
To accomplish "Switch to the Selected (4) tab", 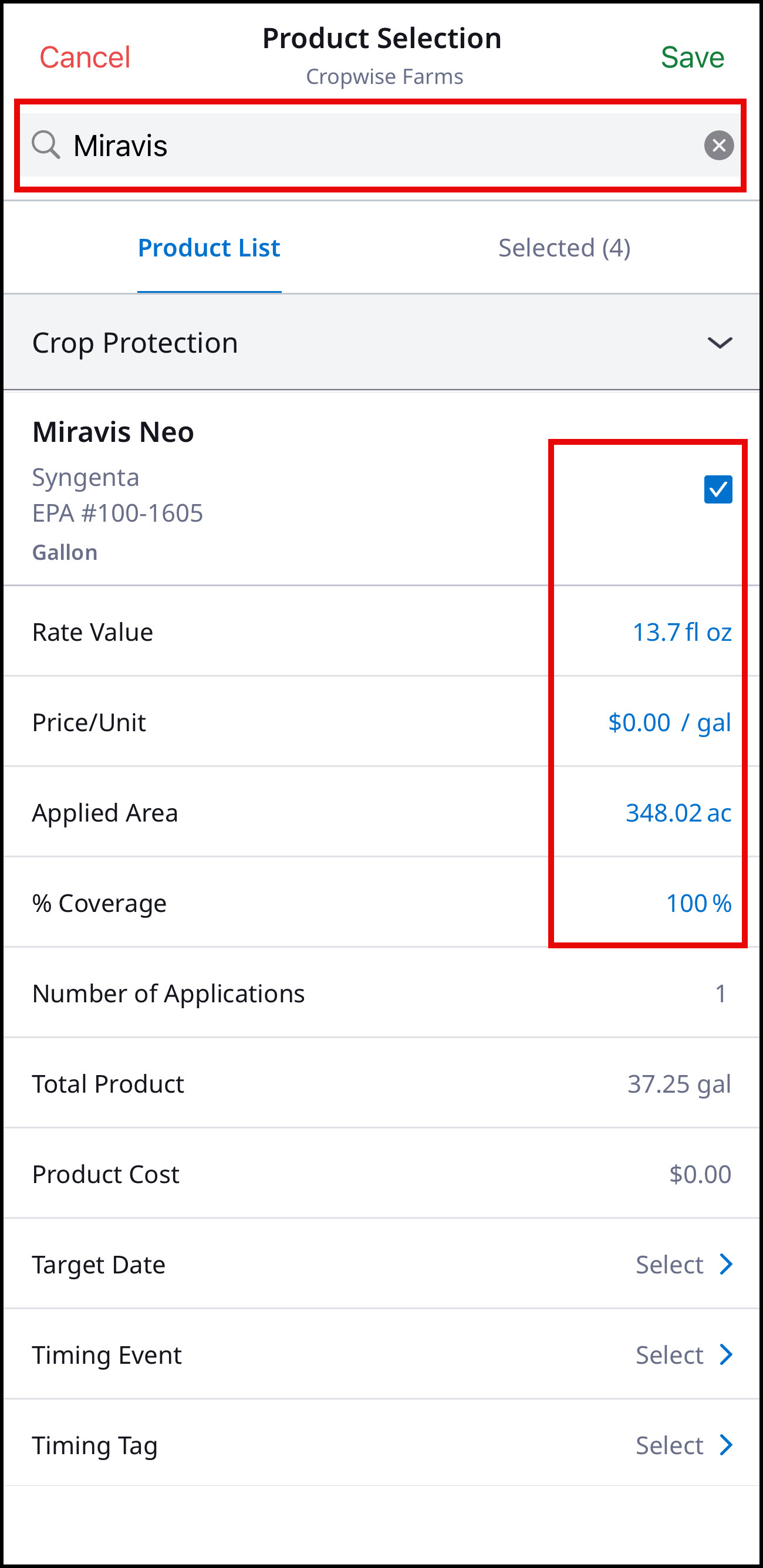I will point(564,248).
